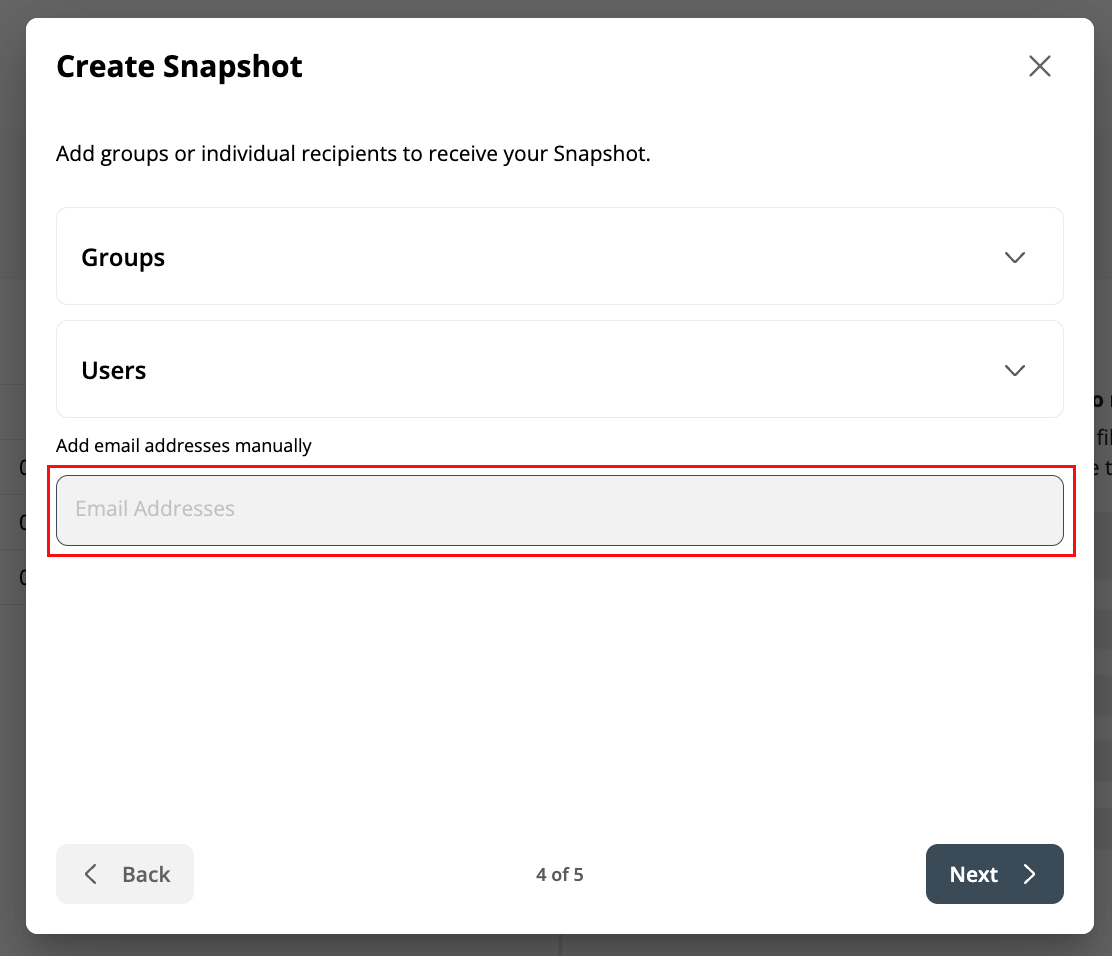1112x956 pixels.
Task: Go Back to the previous step
Action: [x=125, y=874]
